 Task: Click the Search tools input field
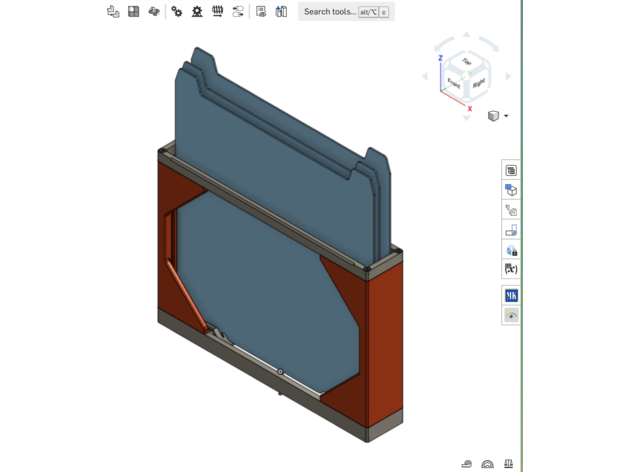click(x=330, y=12)
